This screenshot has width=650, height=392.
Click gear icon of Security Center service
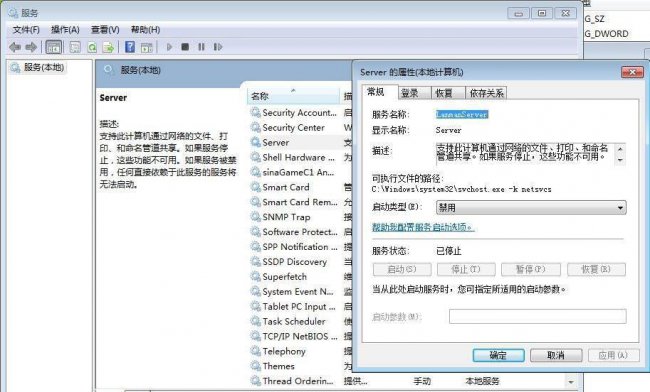coord(255,128)
